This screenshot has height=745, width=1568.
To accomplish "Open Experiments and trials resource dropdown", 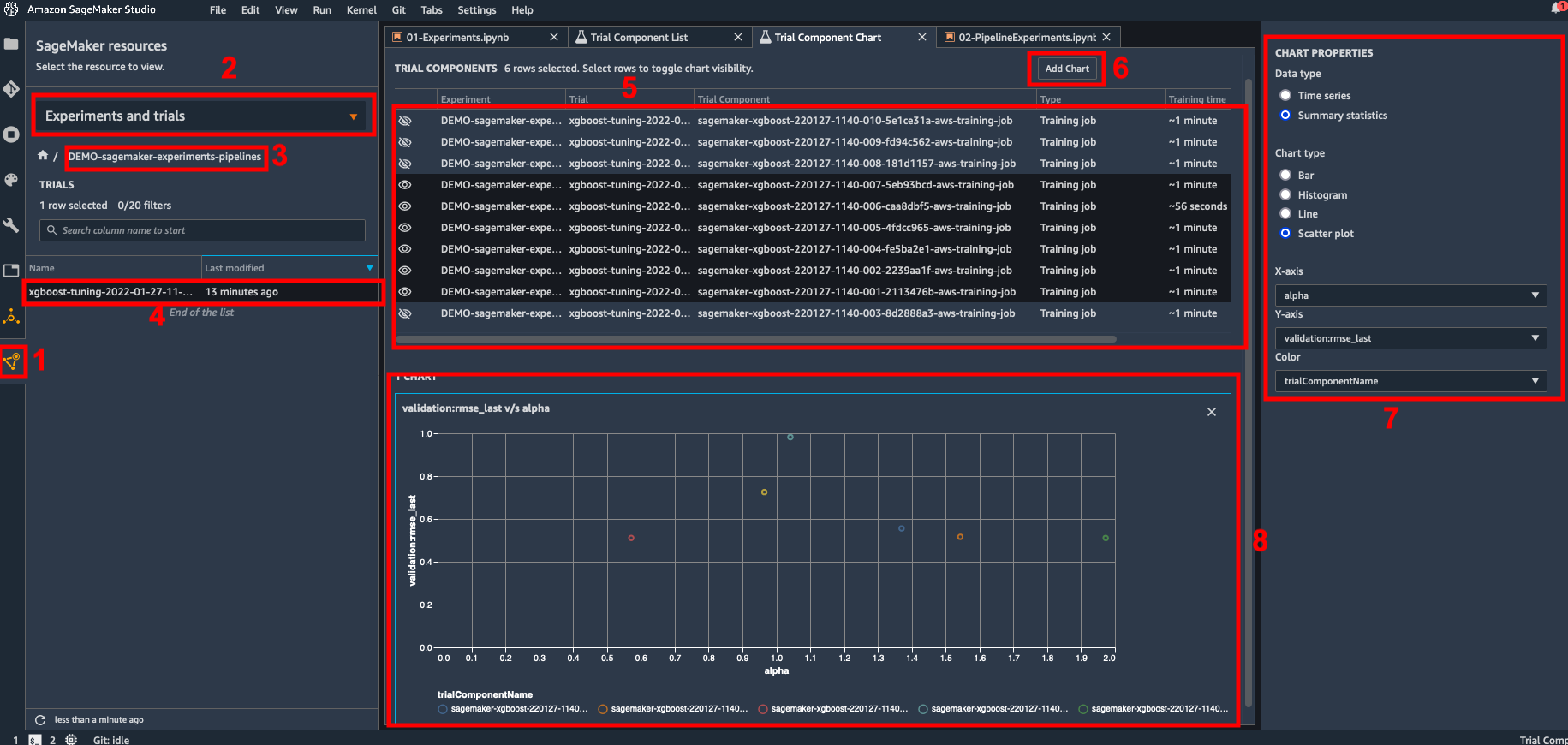I will click(x=200, y=116).
